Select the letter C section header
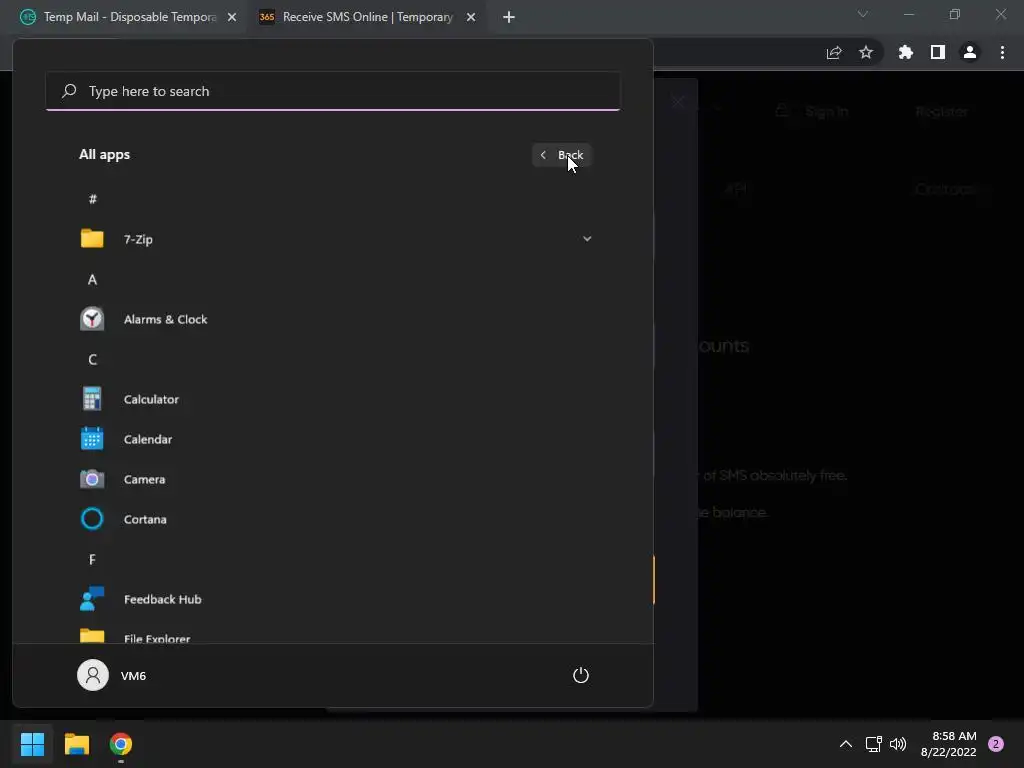This screenshot has height=768, width=1024. pyautogui.click(x=93, y=359)
